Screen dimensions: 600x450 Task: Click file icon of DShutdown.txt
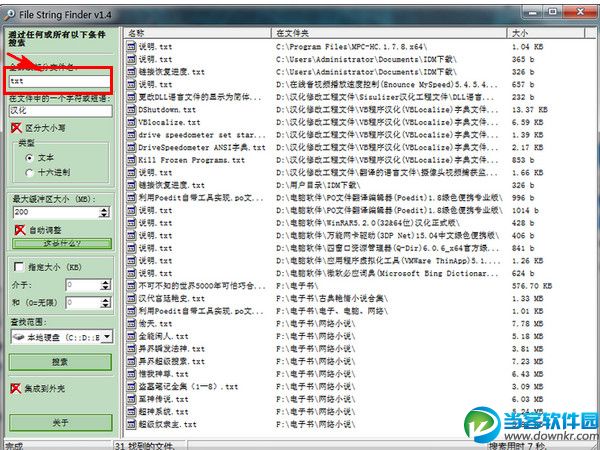tap(131, 110)
